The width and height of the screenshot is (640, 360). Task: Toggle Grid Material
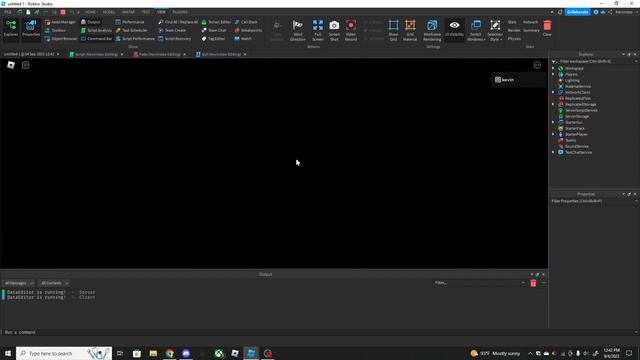point(410,30)
